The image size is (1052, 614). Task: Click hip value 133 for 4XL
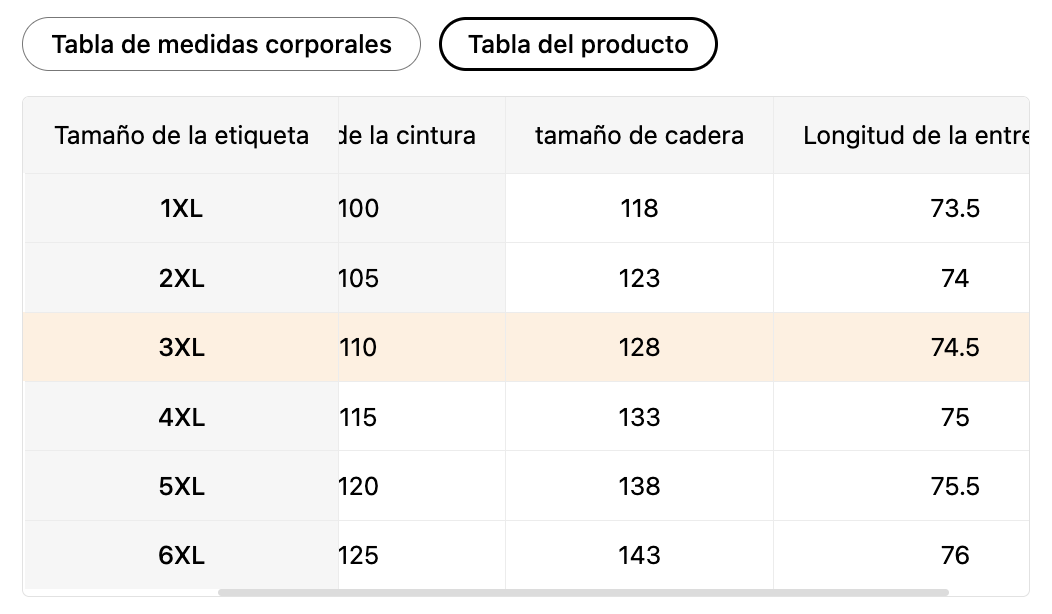coord(639,417)
